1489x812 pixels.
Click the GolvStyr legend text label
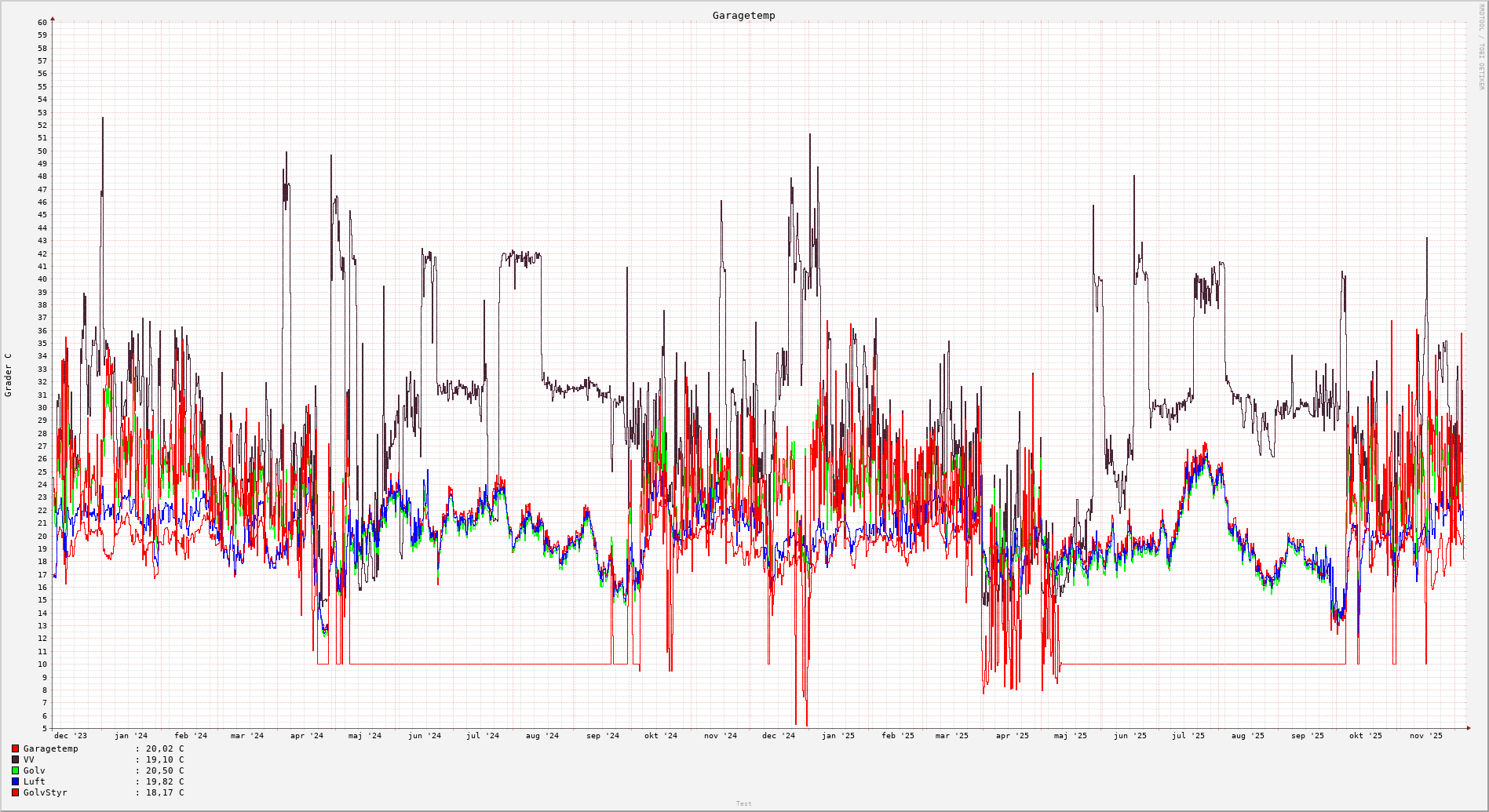pyautogui.click(x=46, y=792)
